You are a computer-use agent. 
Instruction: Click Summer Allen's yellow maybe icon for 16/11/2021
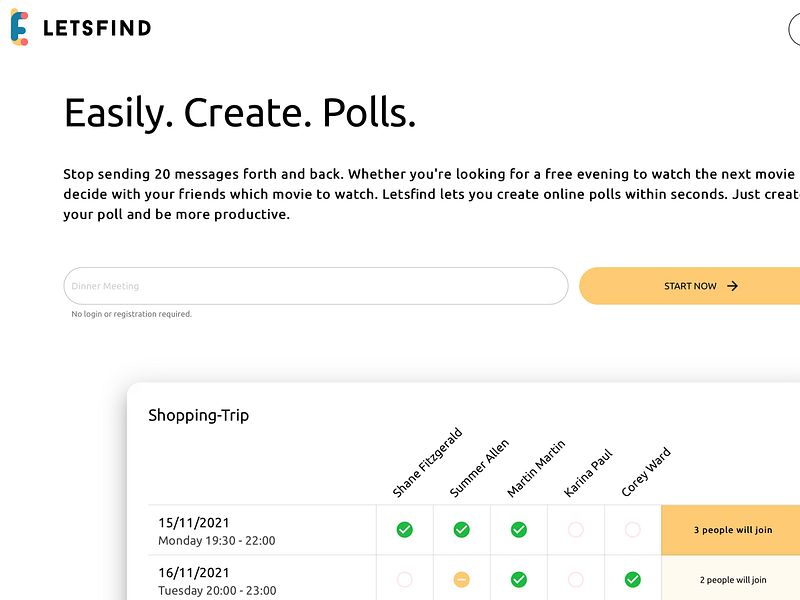pyautogui.click(x=462, y=580)
